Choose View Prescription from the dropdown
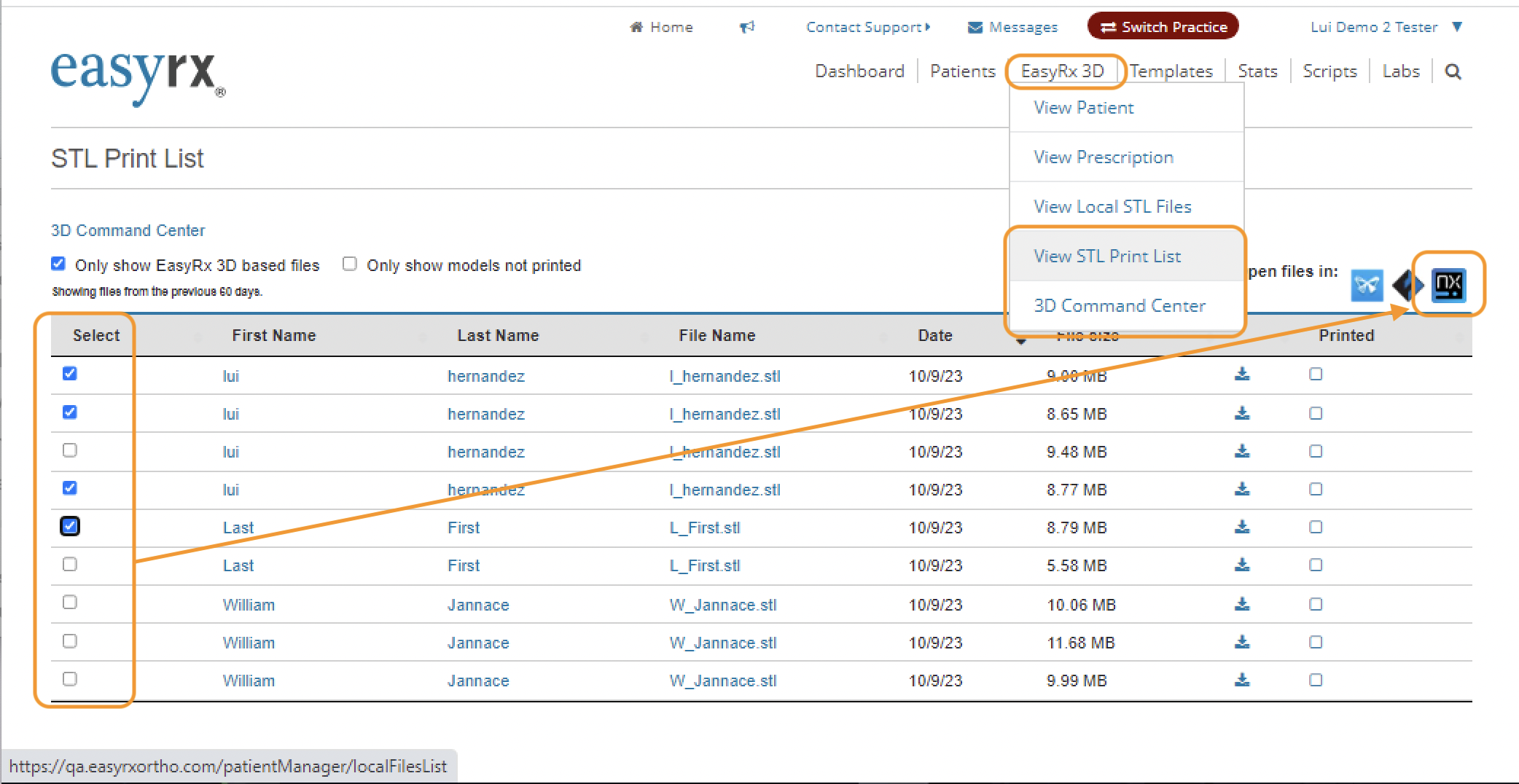This screenshot has width=1519, height=784. point(1127,157)
